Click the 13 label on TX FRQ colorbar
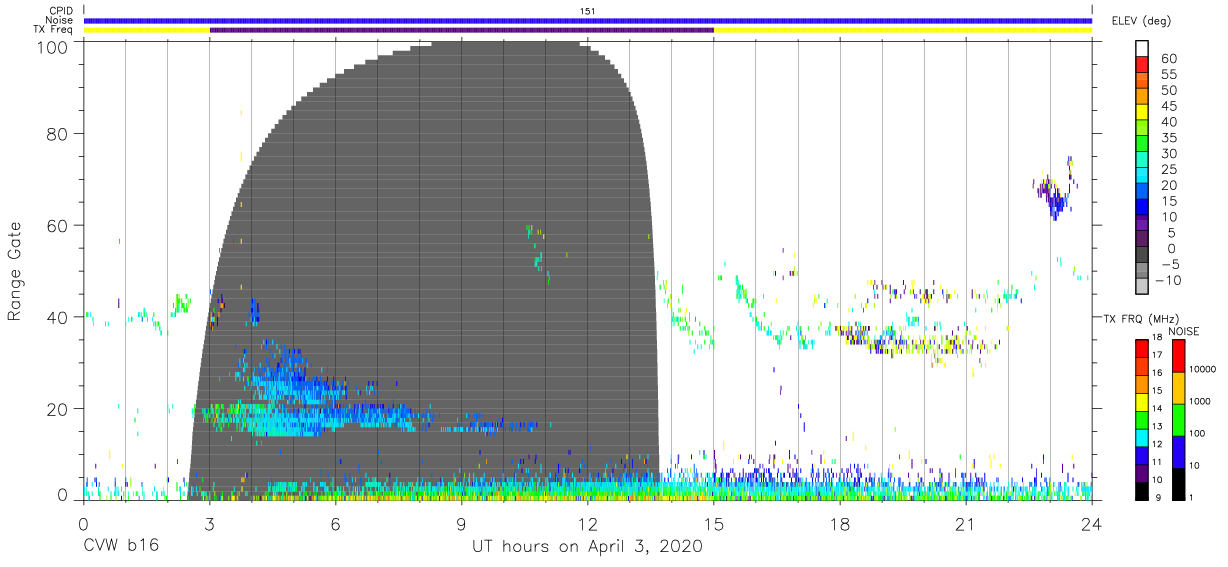This screenshot has height=567, width=1228. coord(1159,426)
